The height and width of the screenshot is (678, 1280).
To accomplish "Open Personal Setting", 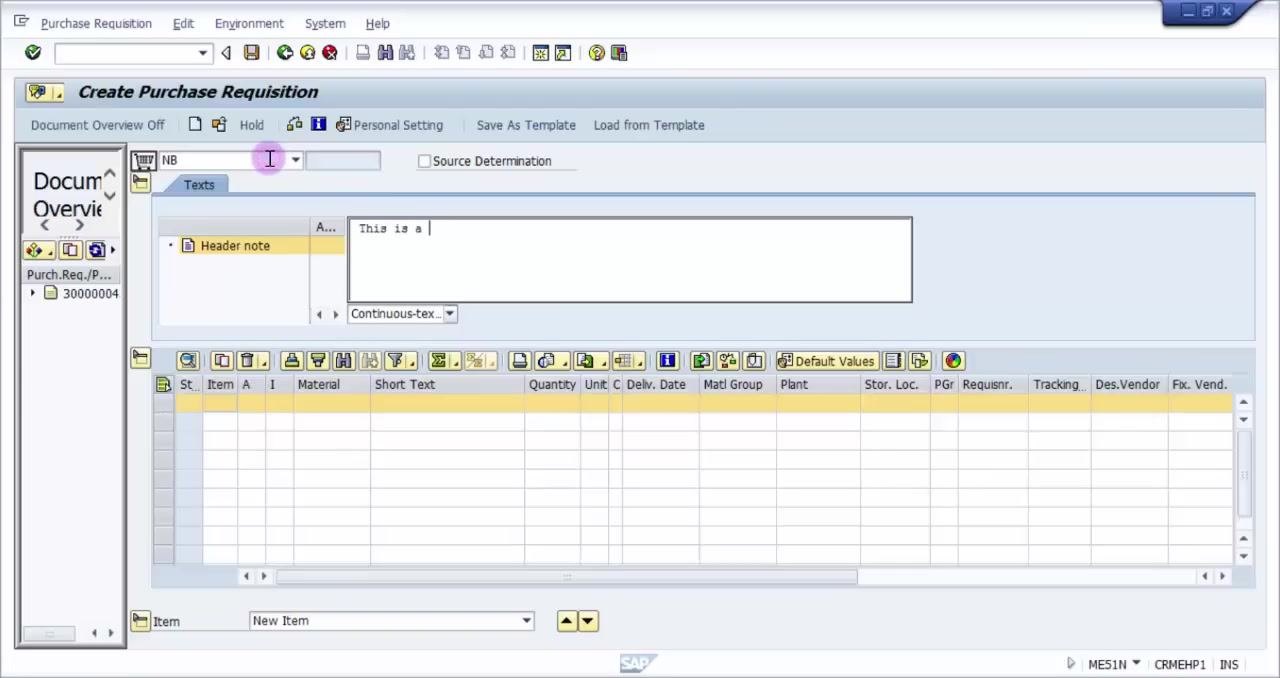I will (x=390, y=125).
